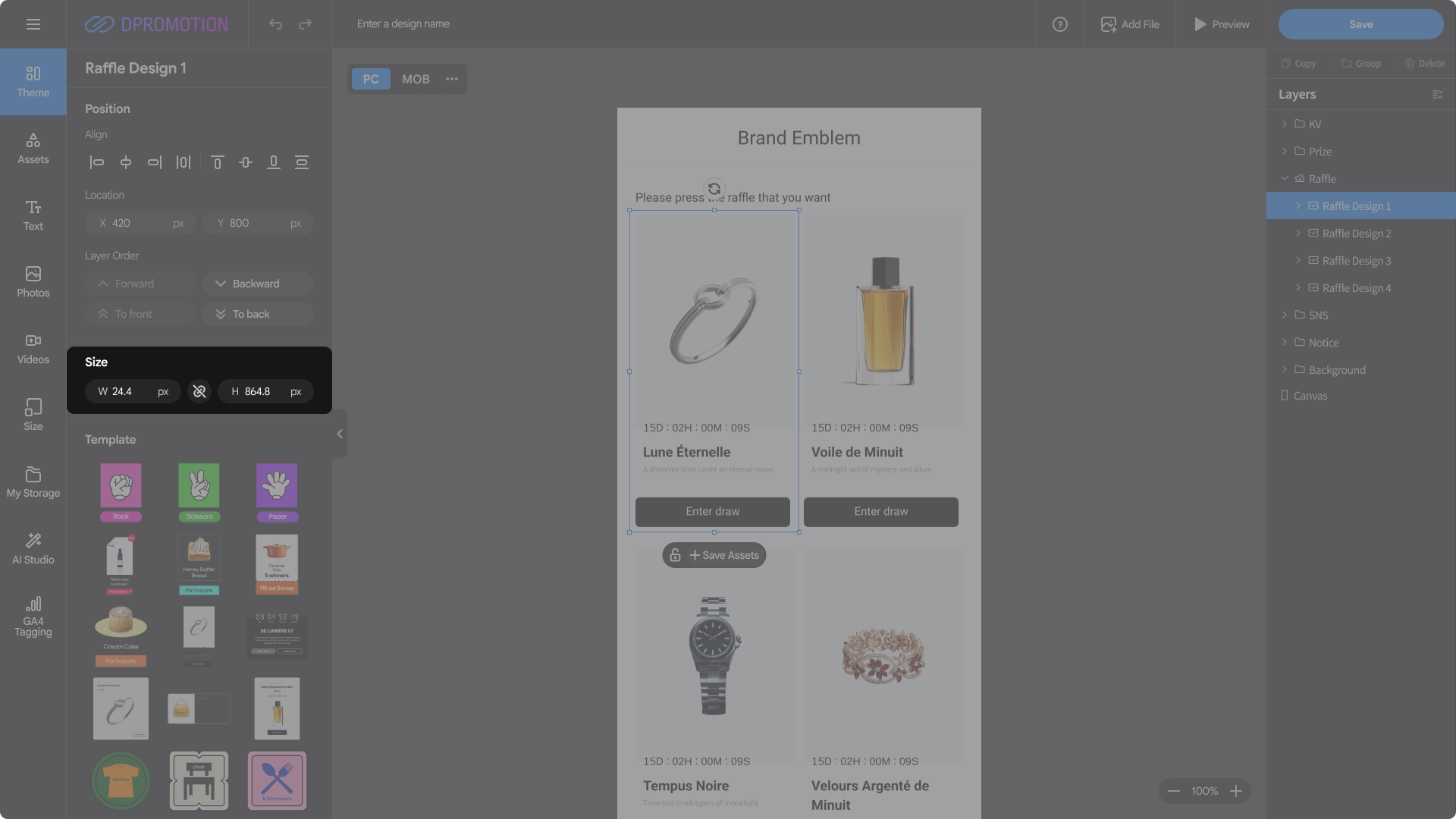Click the undo arrow icon
Screen dimensions: 1456x819
click(x=275, y=24)
